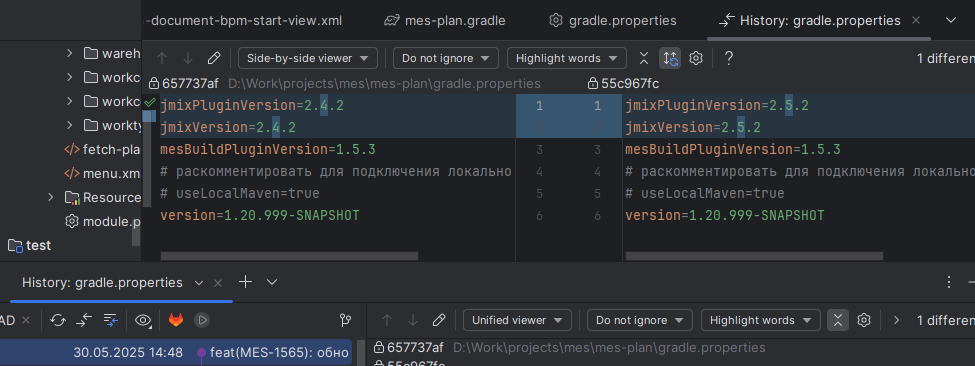Click Show Diff arrows icon in history toolbar
The height and width of the screenshot is (366, 975).
coord(84,320)
